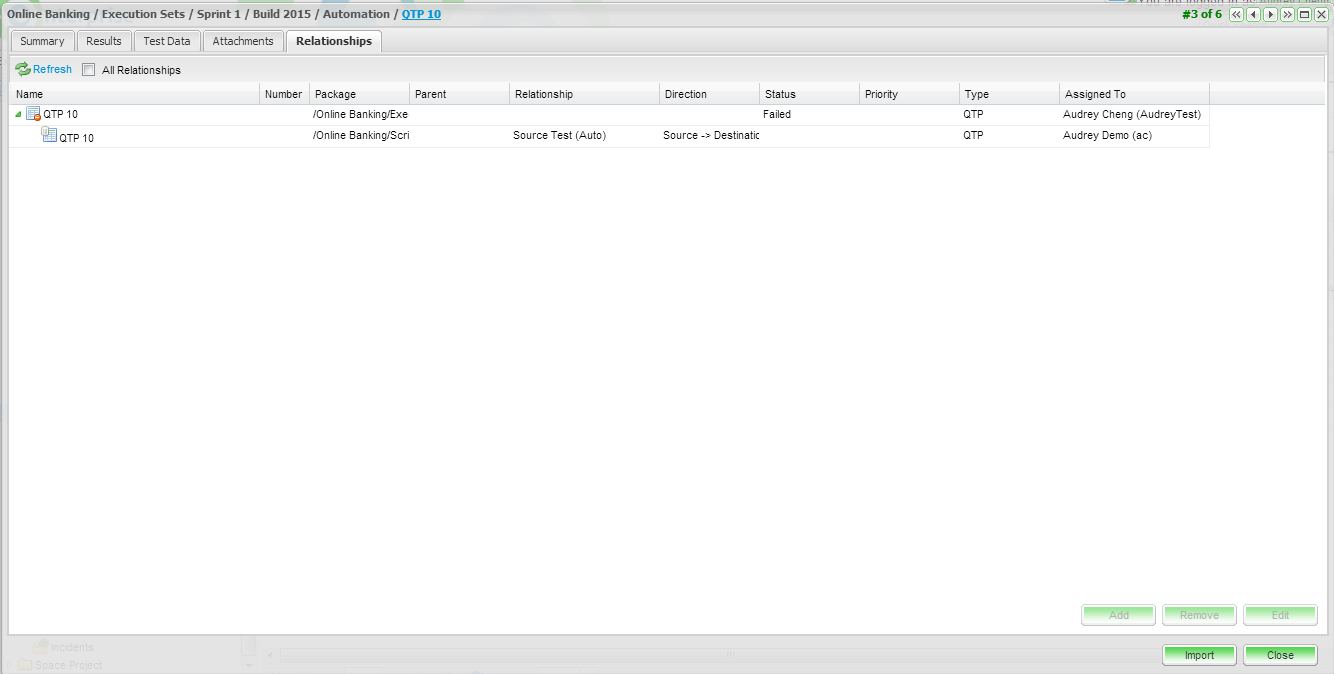This screenshot has height=674, width=1334.
Task: Open the Results tab
Action: click(x=104, y=41)
